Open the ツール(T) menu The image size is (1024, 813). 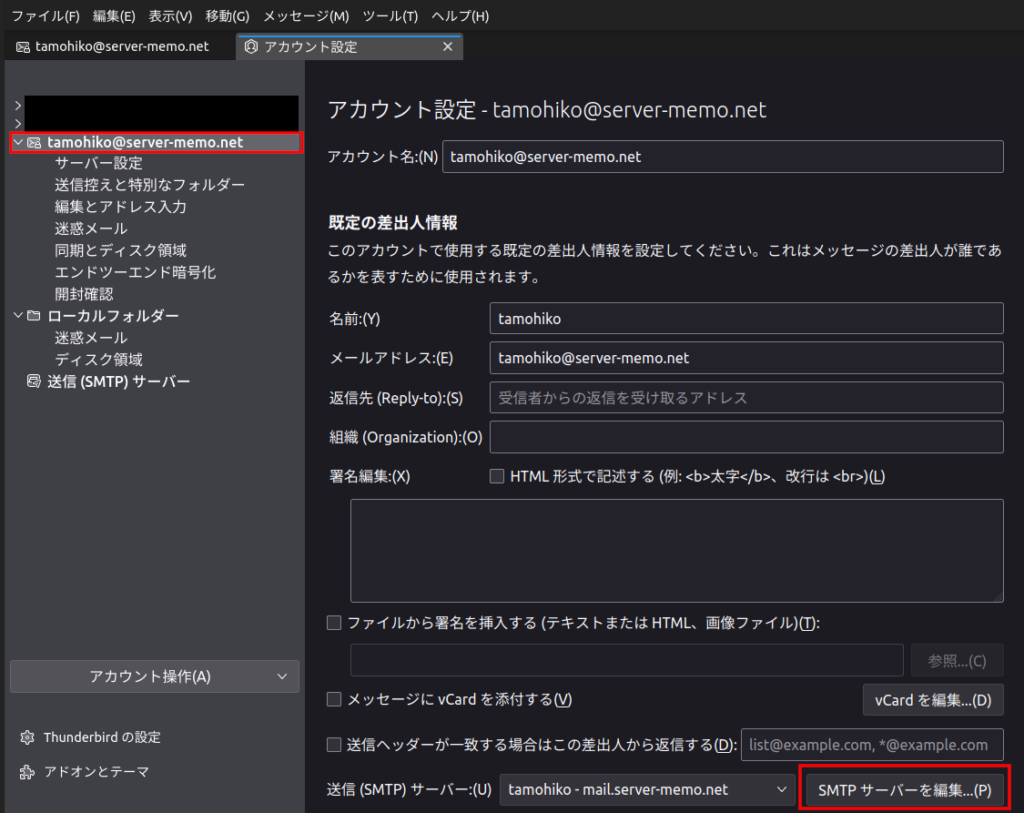click(x=389, y=15)
